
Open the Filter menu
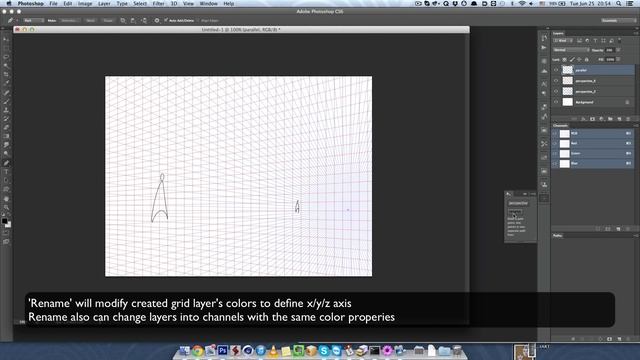(158, 3)
